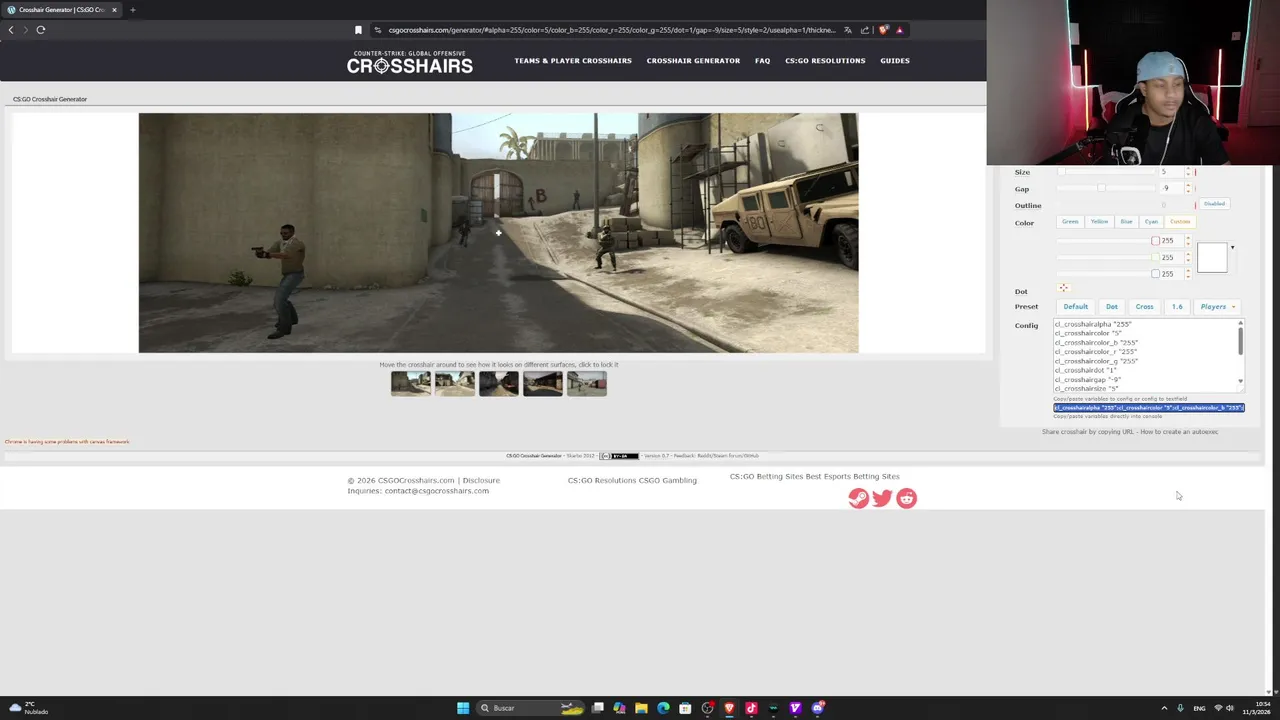Toggle the Outline Disabled button

point(1214,204)
